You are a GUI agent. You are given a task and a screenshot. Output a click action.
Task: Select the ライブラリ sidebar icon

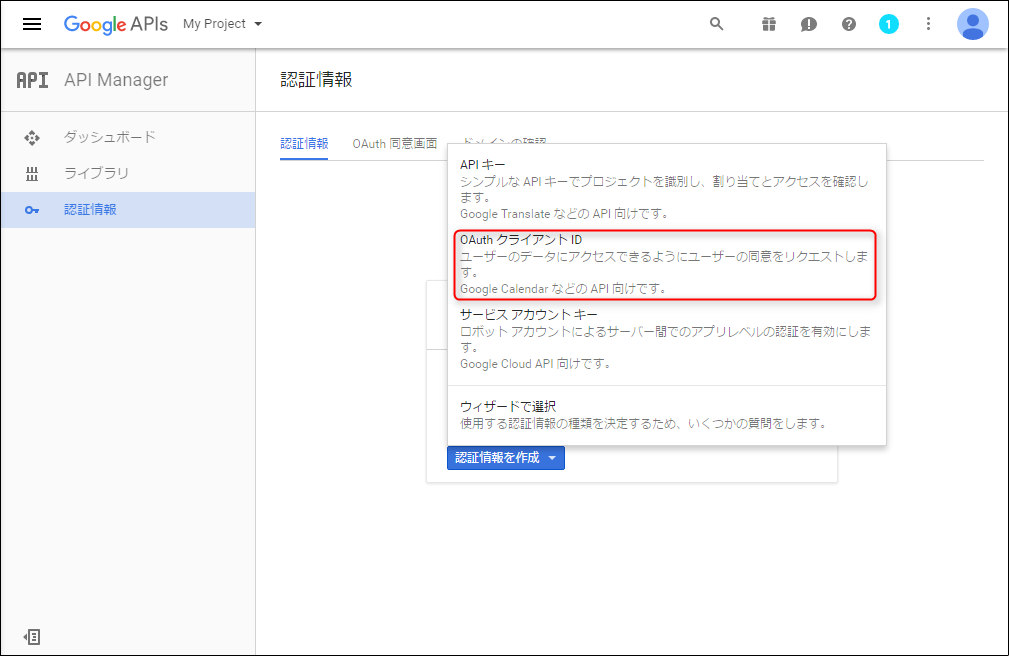32,174
